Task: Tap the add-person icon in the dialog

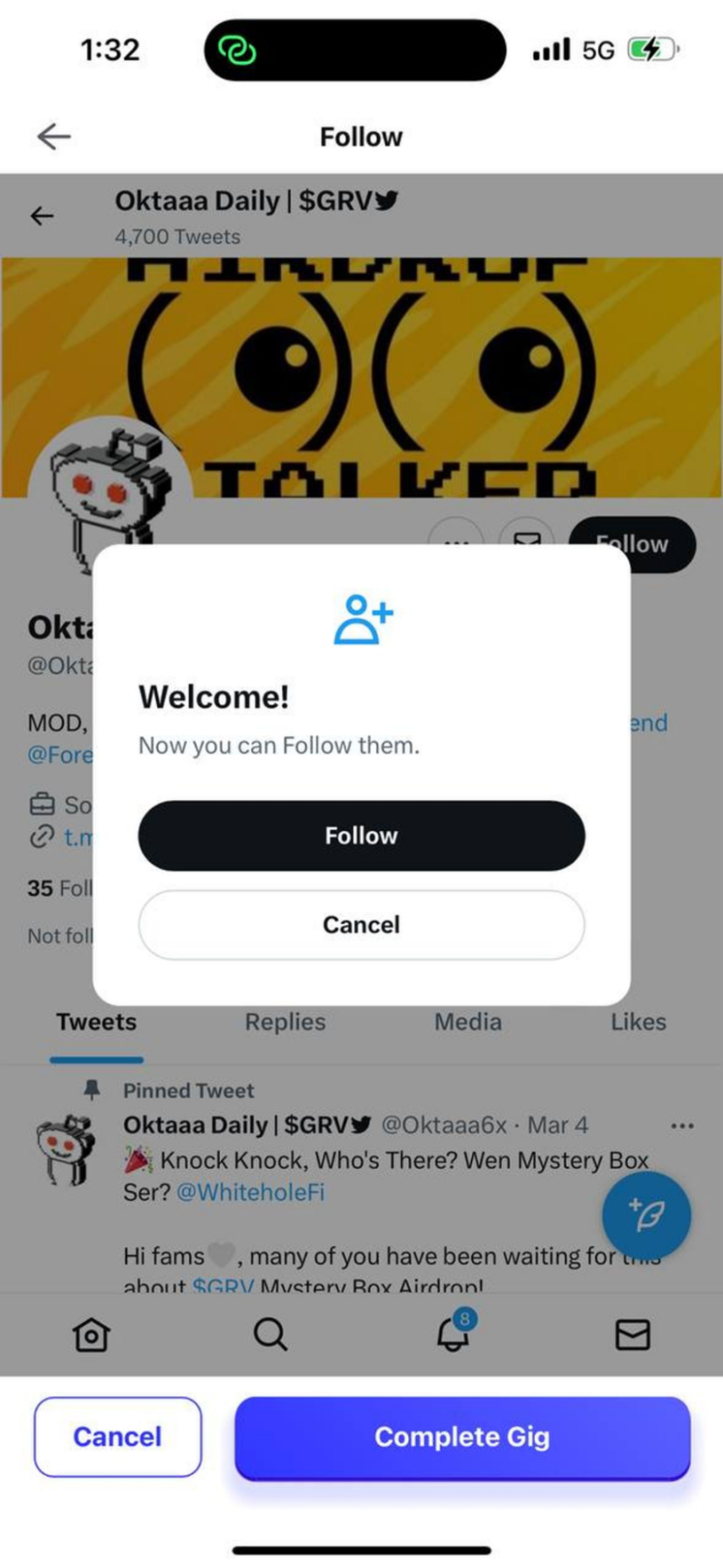Action: [363, 619]
